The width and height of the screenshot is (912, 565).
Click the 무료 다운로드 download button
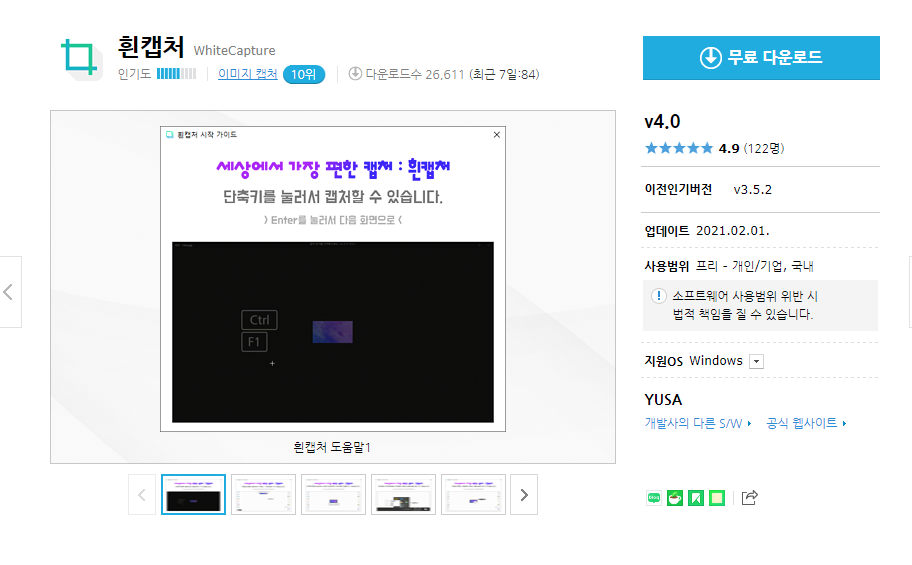coord(761,58)
